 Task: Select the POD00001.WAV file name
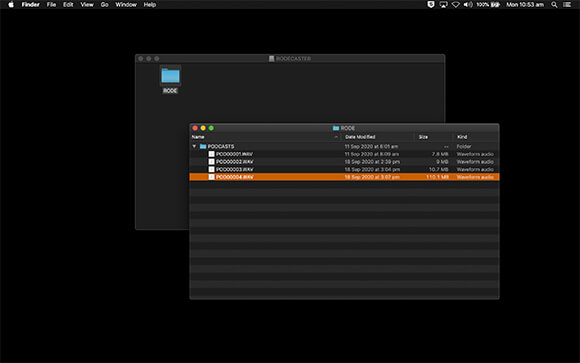[x=235, y=154]
